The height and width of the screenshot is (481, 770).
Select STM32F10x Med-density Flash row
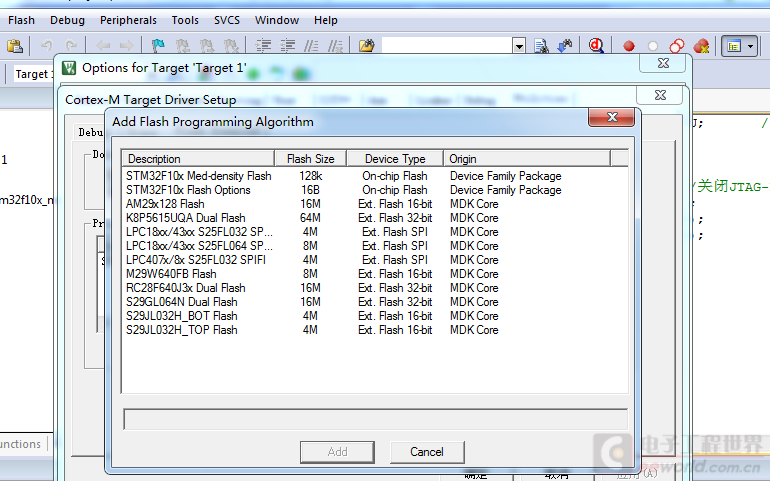(x=374, y=176)
